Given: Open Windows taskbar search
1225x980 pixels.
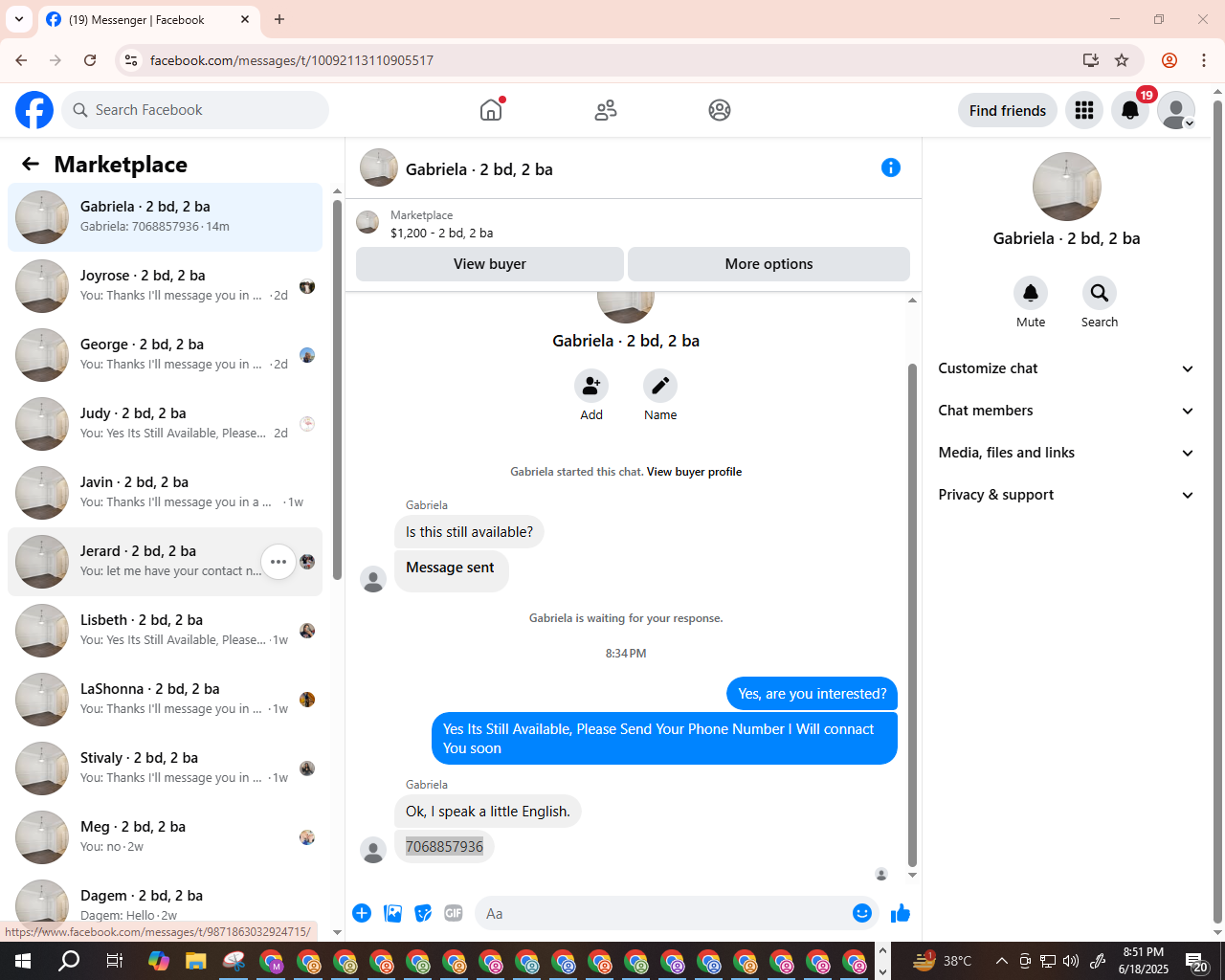Looking at the screenshot, I should (x=69, y=961).
